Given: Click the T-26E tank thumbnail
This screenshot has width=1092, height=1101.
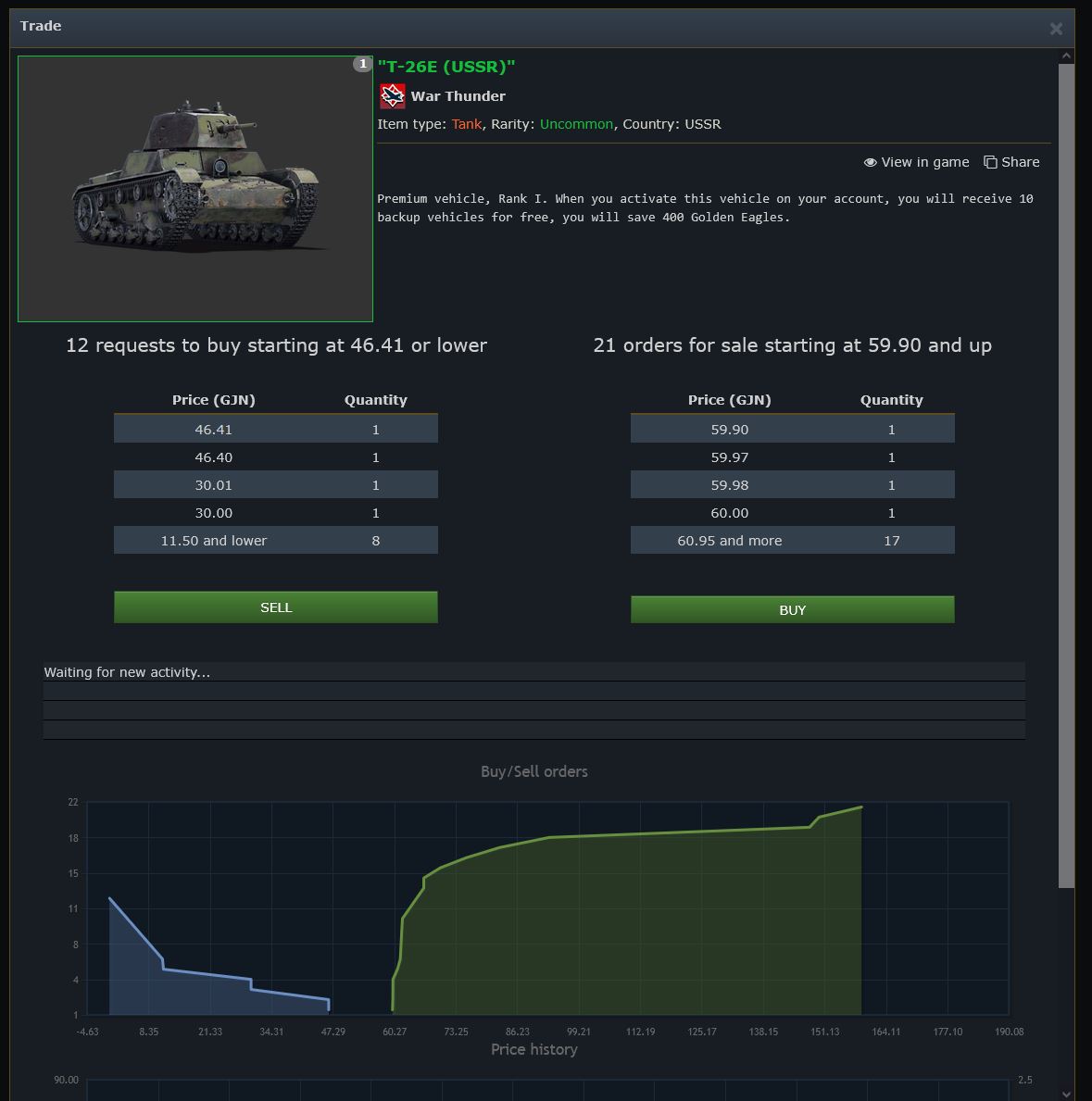Looking at the screenshot, I should tap(195, 189).
